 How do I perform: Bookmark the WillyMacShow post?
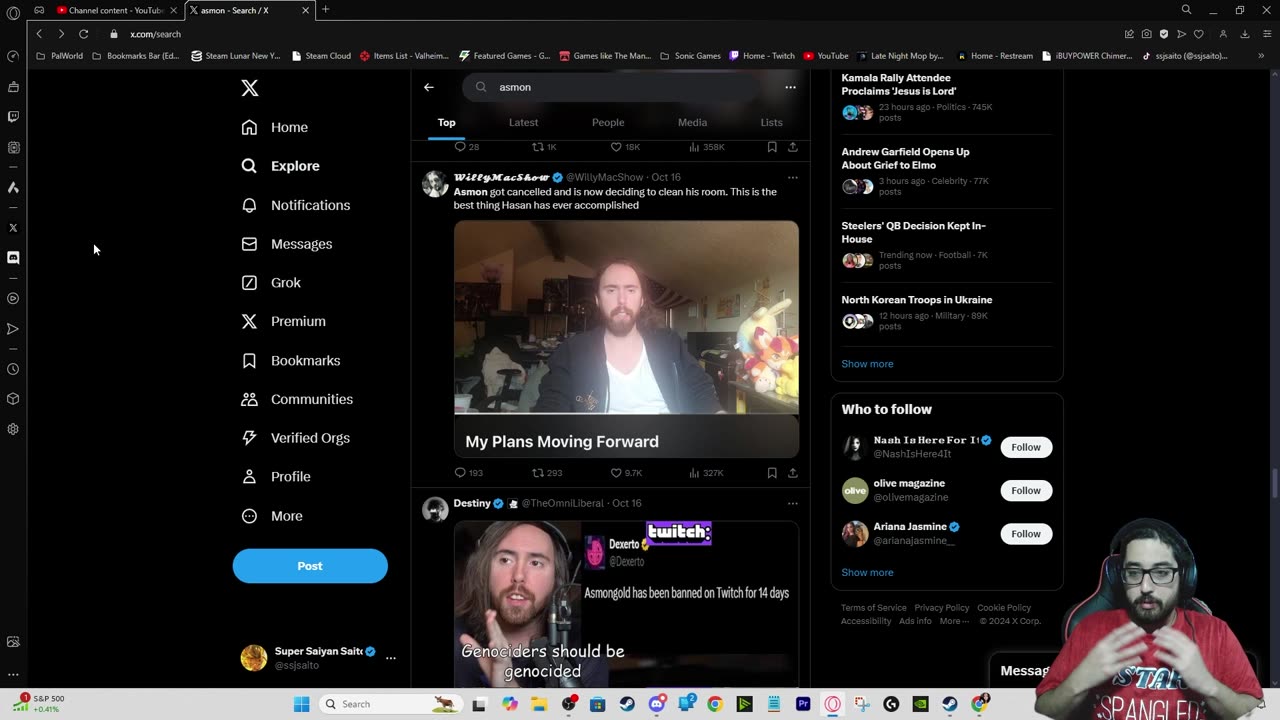pos(772,473)
